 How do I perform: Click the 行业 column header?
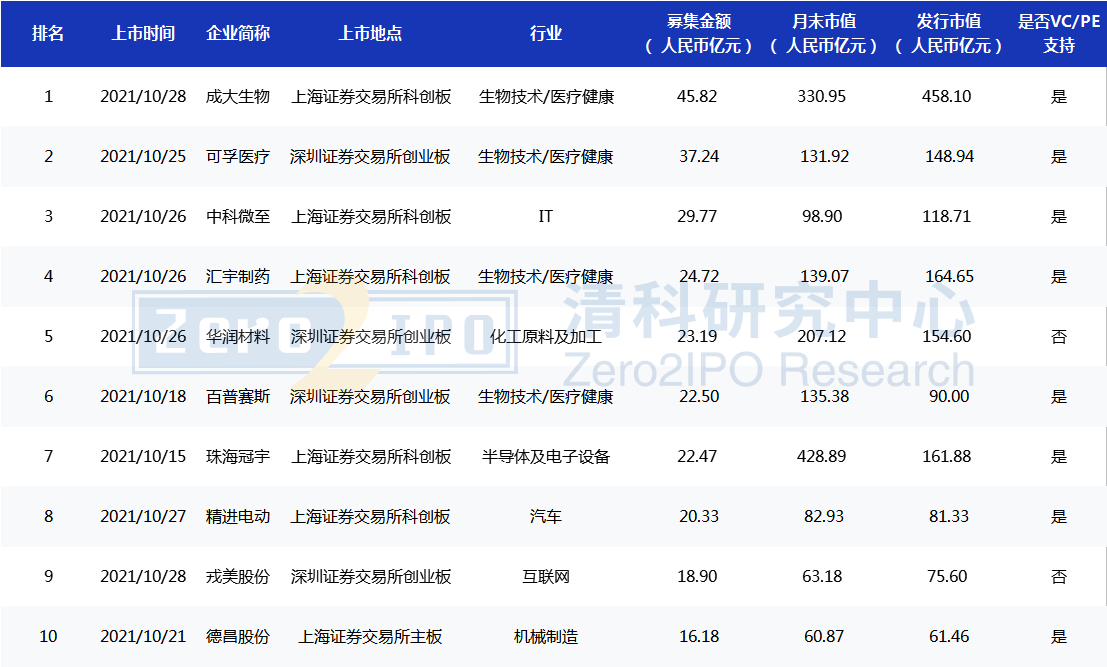546,33
